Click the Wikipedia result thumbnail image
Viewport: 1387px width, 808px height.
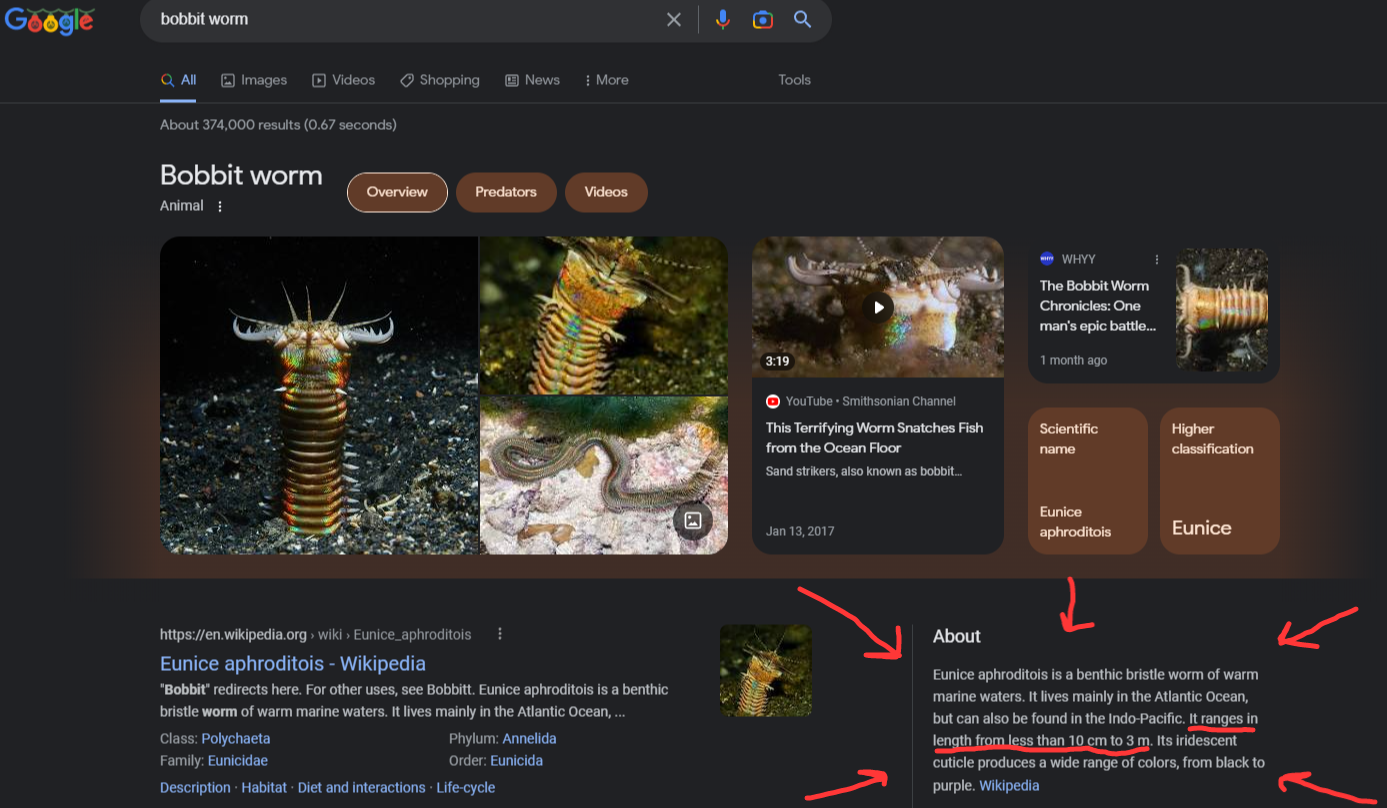766,670
